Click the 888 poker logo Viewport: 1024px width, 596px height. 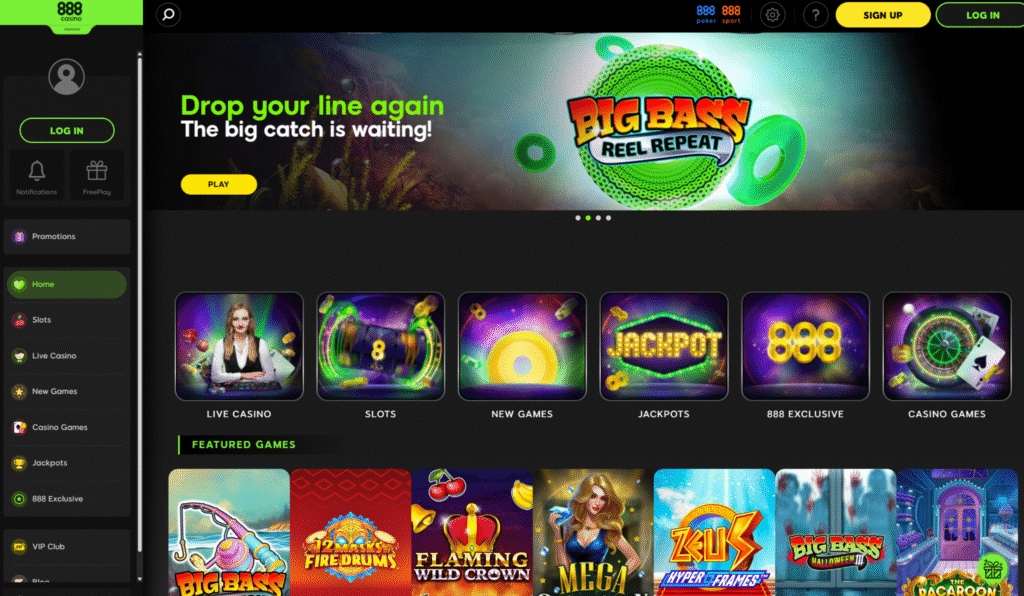tap(706, 14)
